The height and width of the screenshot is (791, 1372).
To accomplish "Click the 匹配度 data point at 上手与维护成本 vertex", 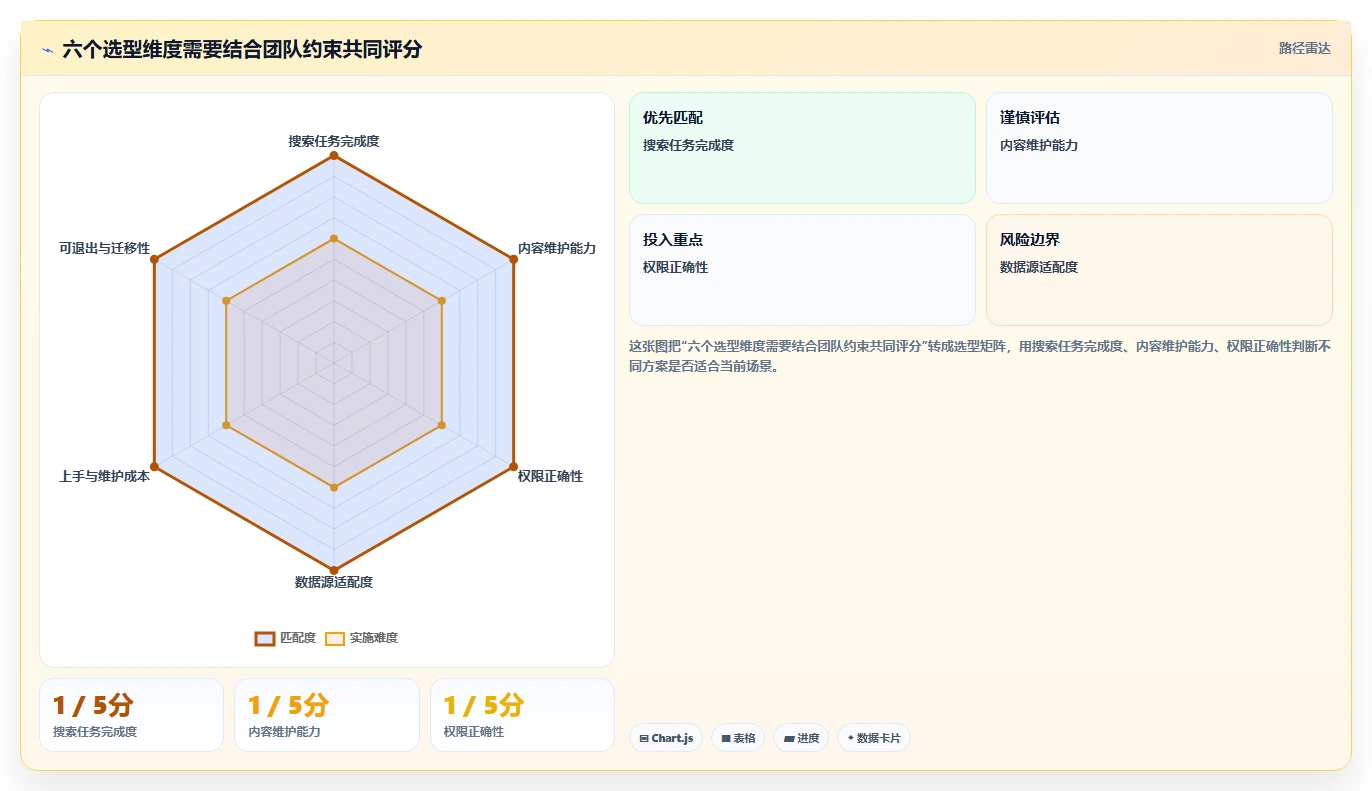I will click(154, 467).
